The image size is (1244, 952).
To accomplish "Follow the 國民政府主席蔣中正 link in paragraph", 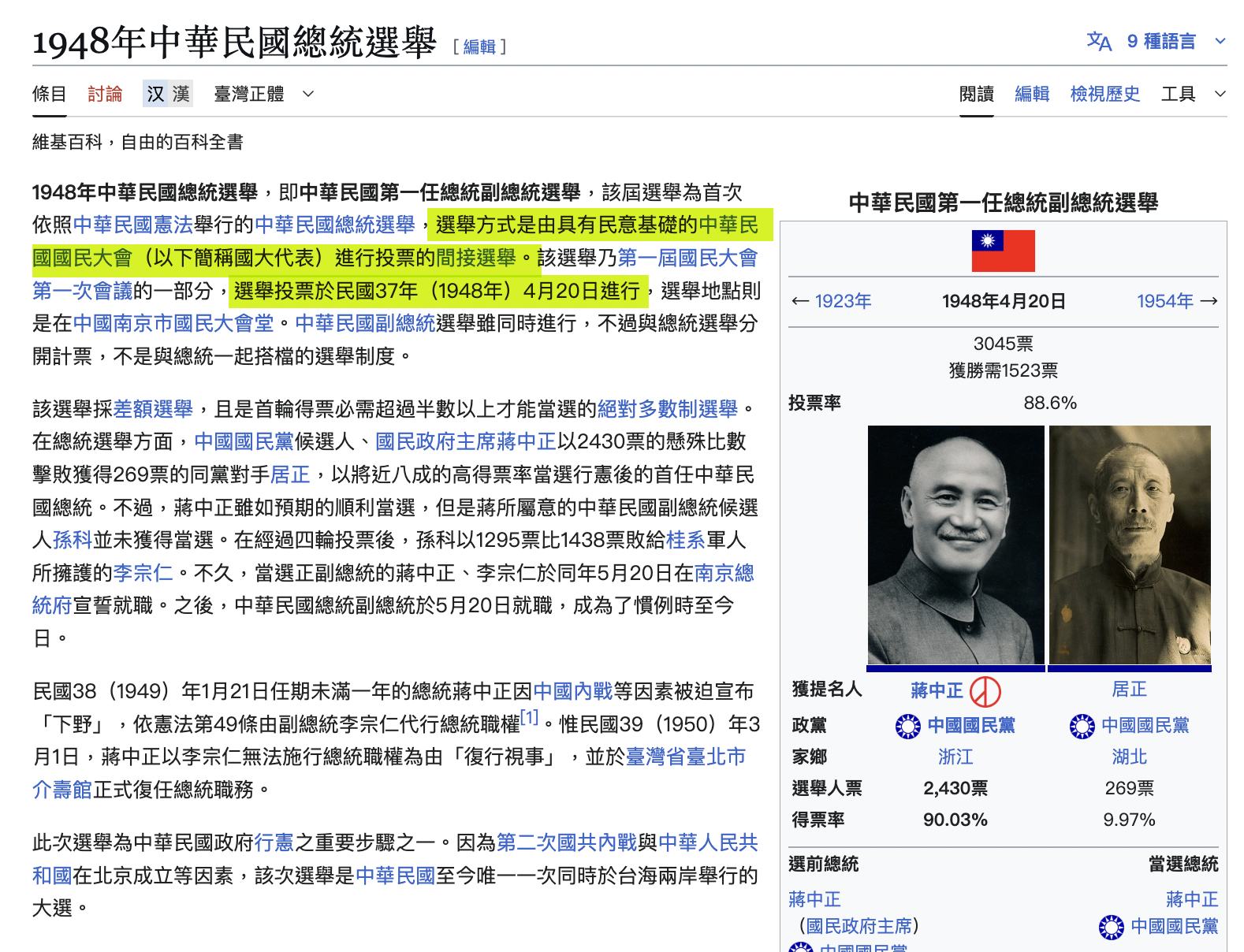I will tap(466, 441).
